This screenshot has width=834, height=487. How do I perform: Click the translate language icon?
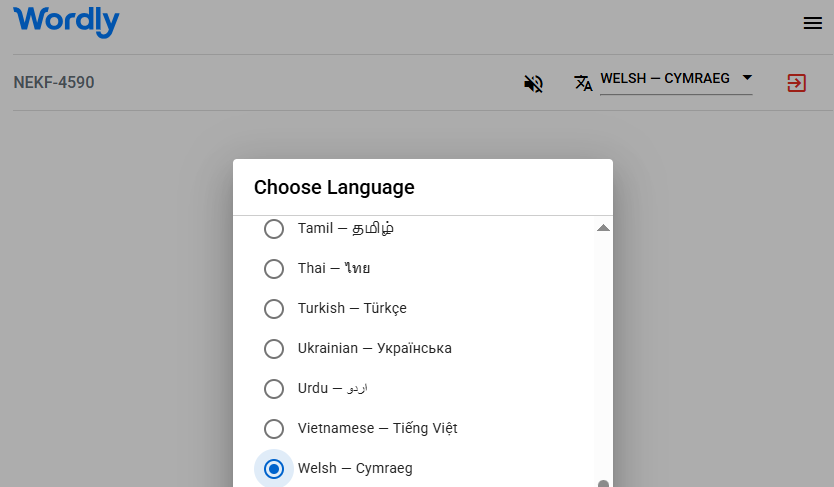(583, 83)
